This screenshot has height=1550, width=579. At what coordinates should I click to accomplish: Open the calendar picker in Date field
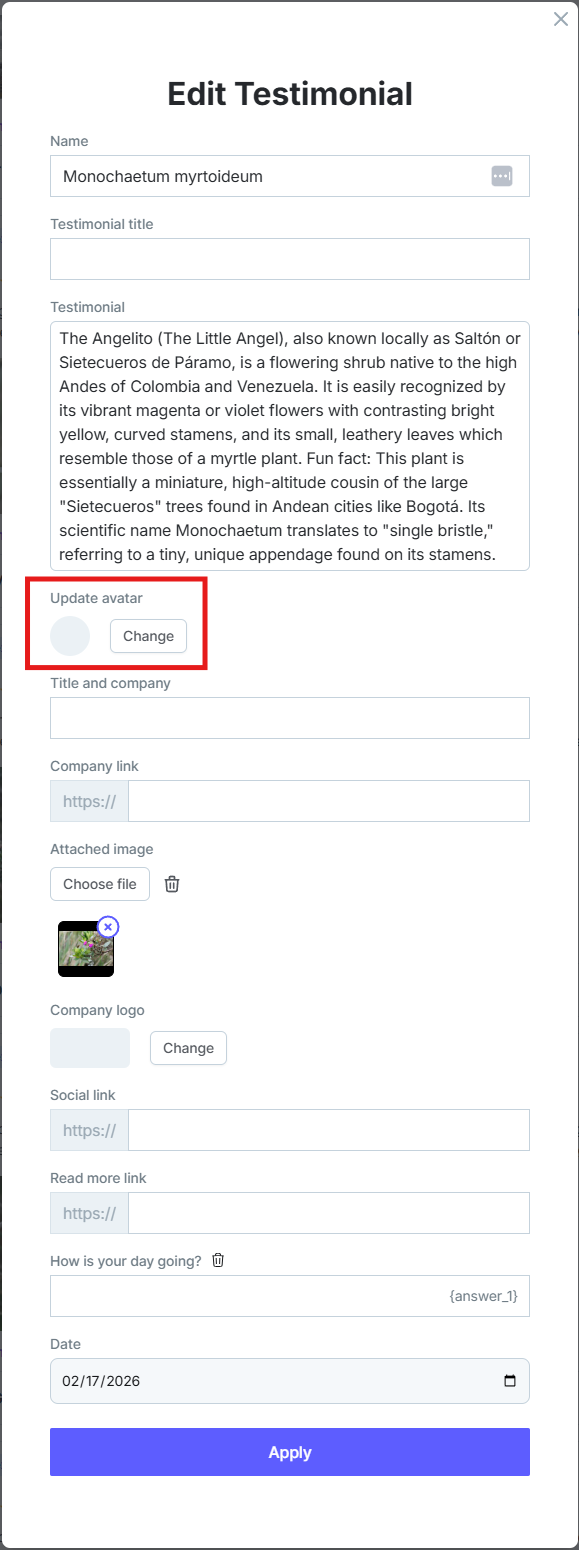510,1381
